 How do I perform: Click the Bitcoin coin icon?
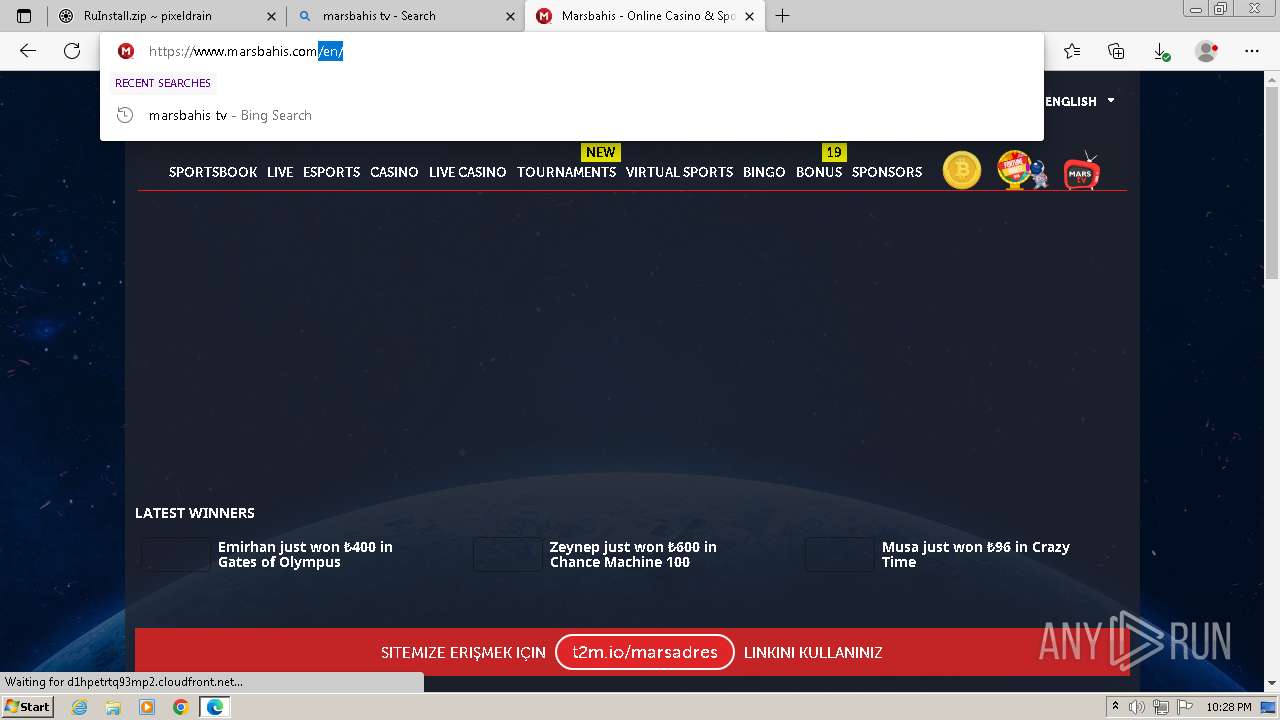(x=962, y=170)
